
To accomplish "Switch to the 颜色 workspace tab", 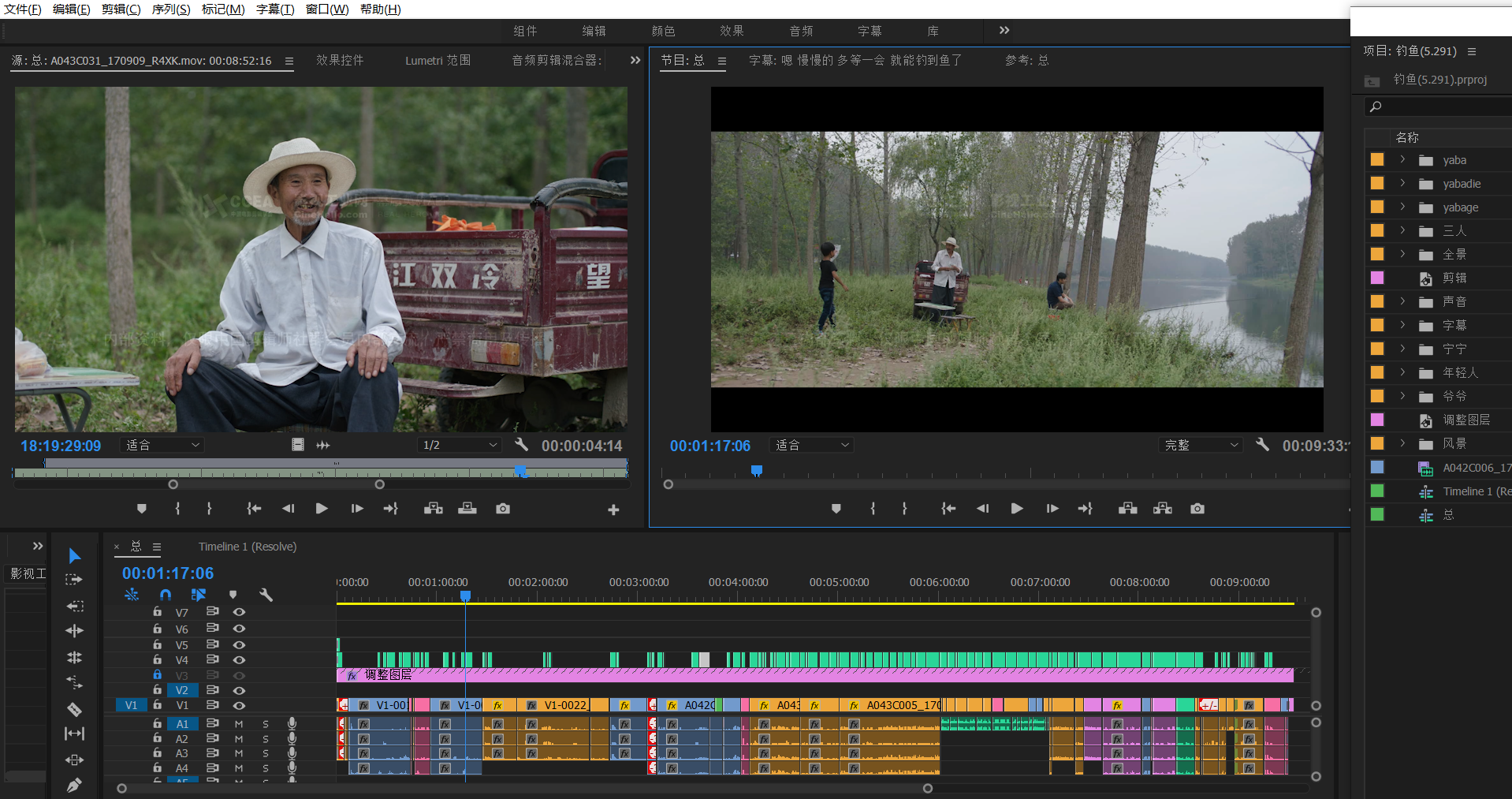I will tap(663, 31).
